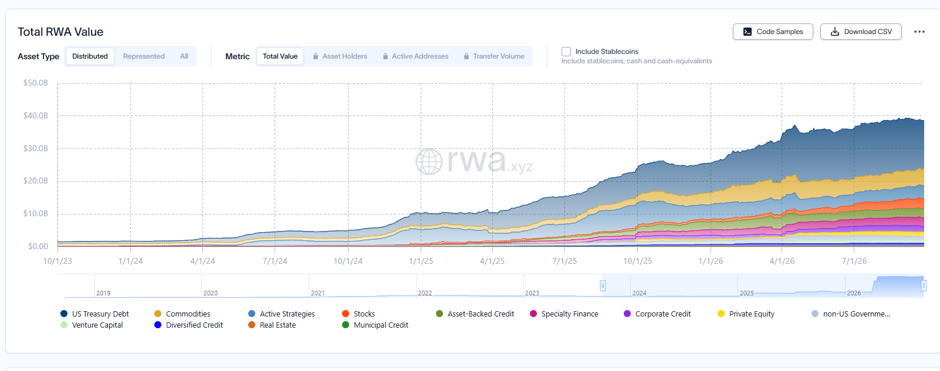The width and height of the screenshot is (940, 371).
Task: Click the lock icon beside Active Addresses
Action: tap(385, 56)
